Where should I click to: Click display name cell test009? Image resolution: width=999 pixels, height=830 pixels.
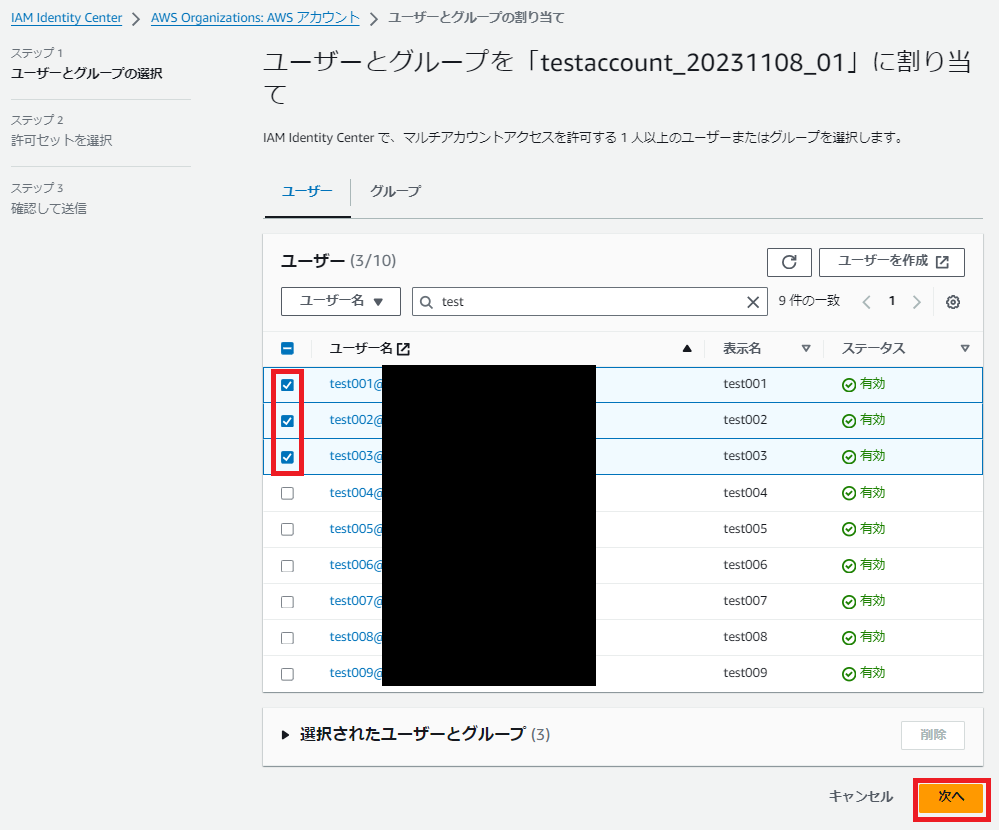pos(745,673)
